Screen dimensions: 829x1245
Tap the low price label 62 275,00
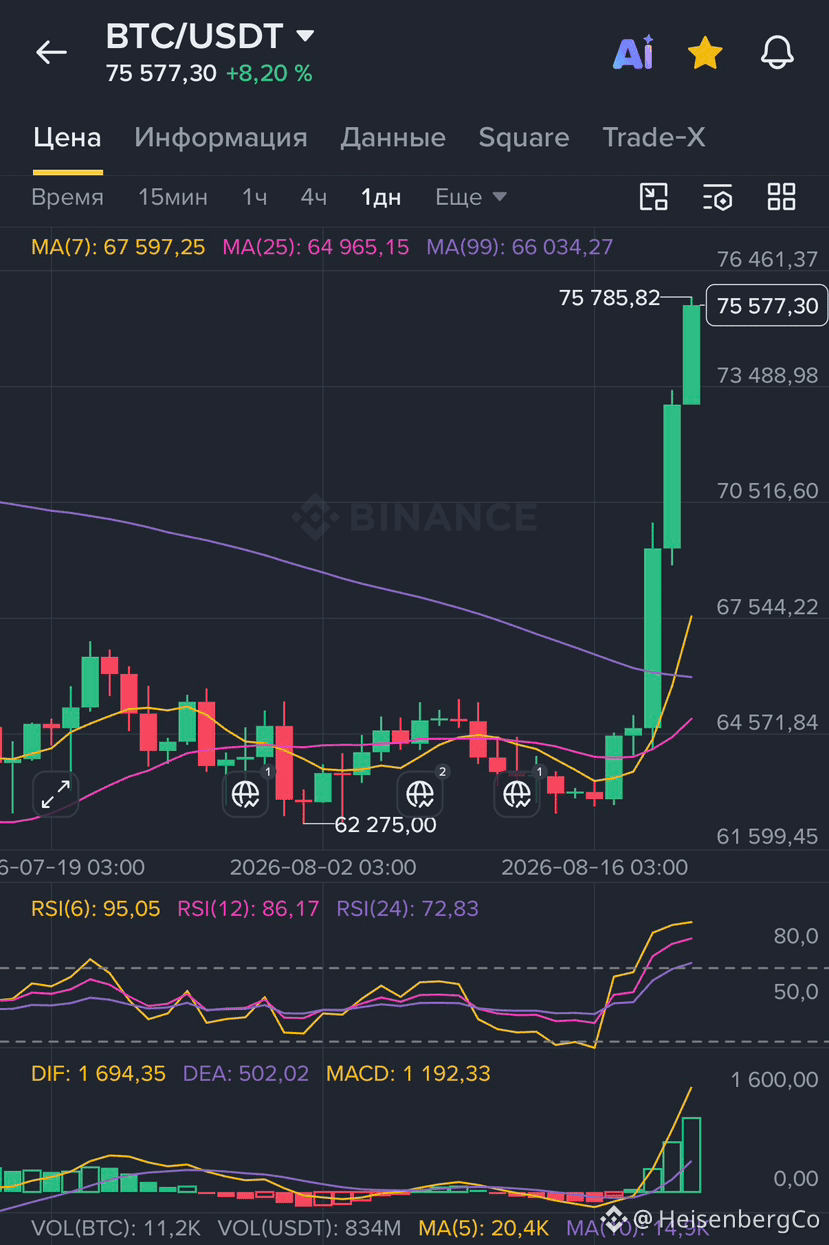[x=385, y=825]
